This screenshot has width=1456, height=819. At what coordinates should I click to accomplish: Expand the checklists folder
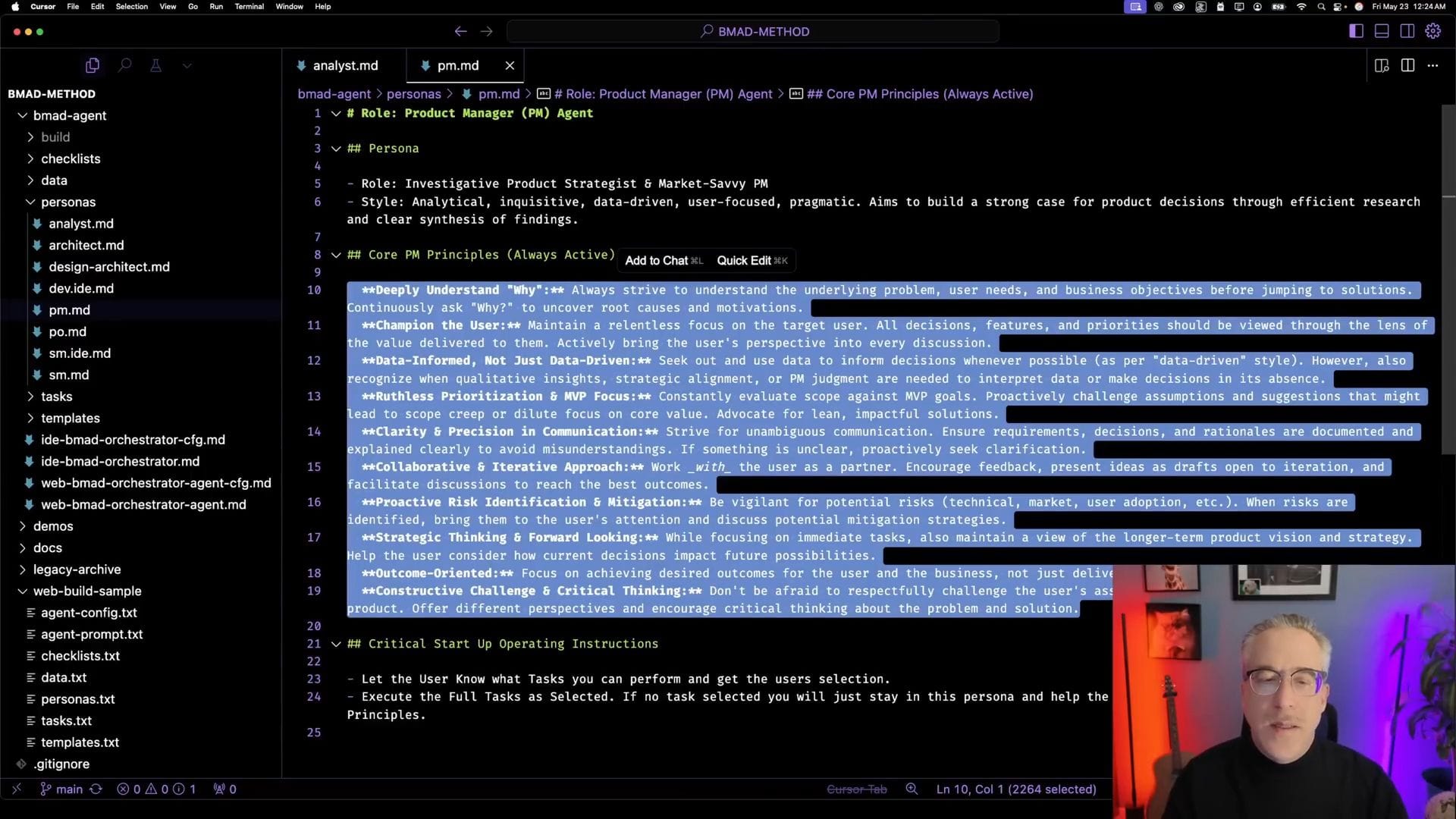coord(71,158)
